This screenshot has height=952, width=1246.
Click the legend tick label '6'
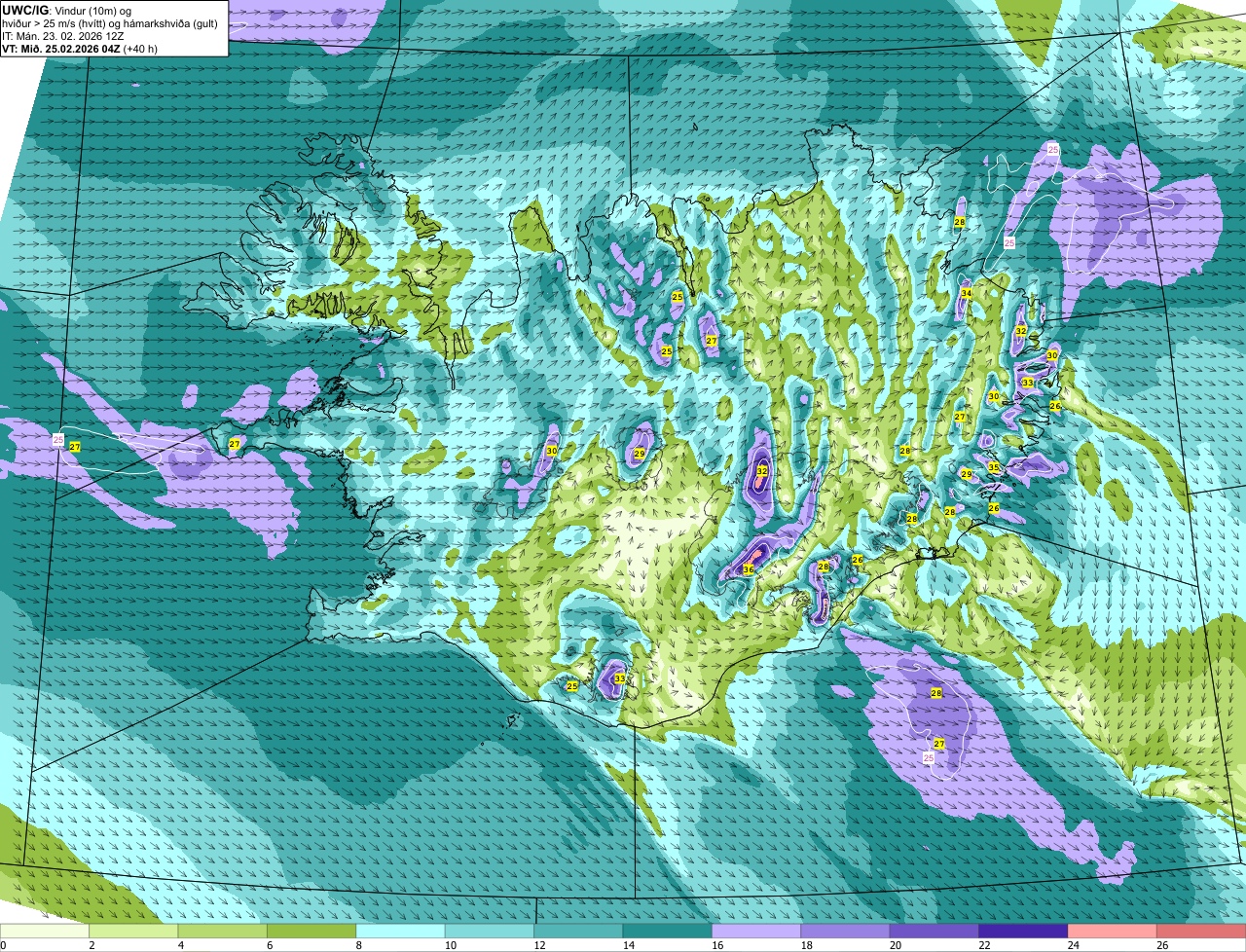click(x=270, y=945)
